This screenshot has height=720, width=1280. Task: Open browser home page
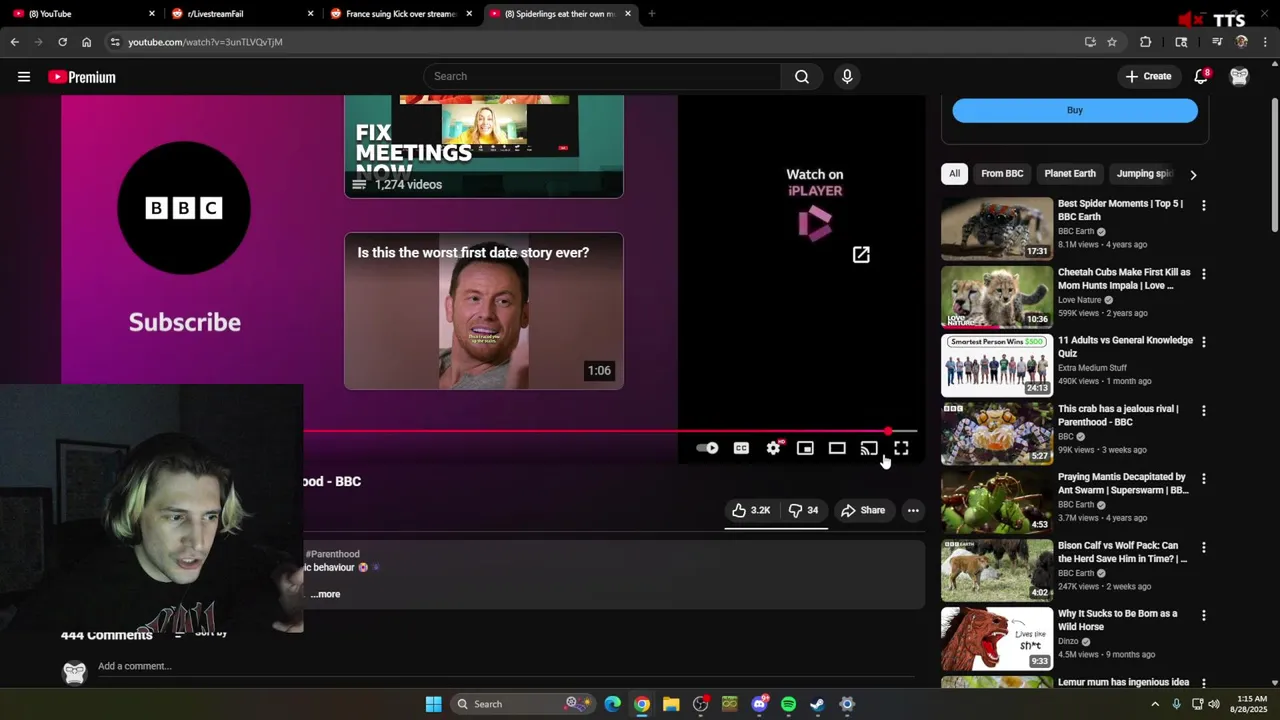[x=86, y=42]
